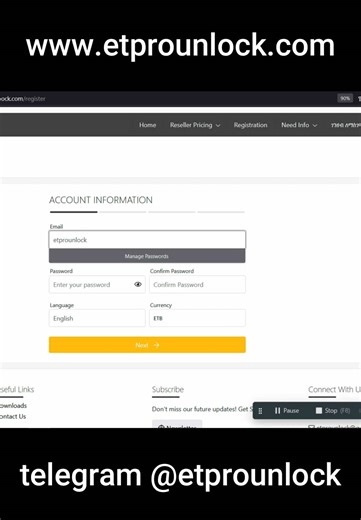Expand the Reseller Pricing dropdown
361x520 pixels.
[x=195, y=125]
